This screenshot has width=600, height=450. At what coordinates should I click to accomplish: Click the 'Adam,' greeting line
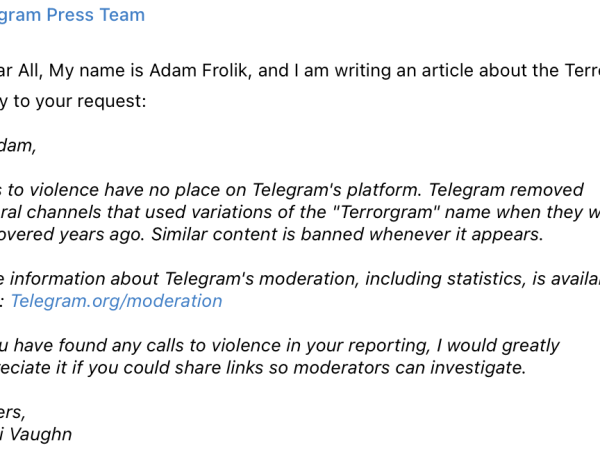coord(18,146)
